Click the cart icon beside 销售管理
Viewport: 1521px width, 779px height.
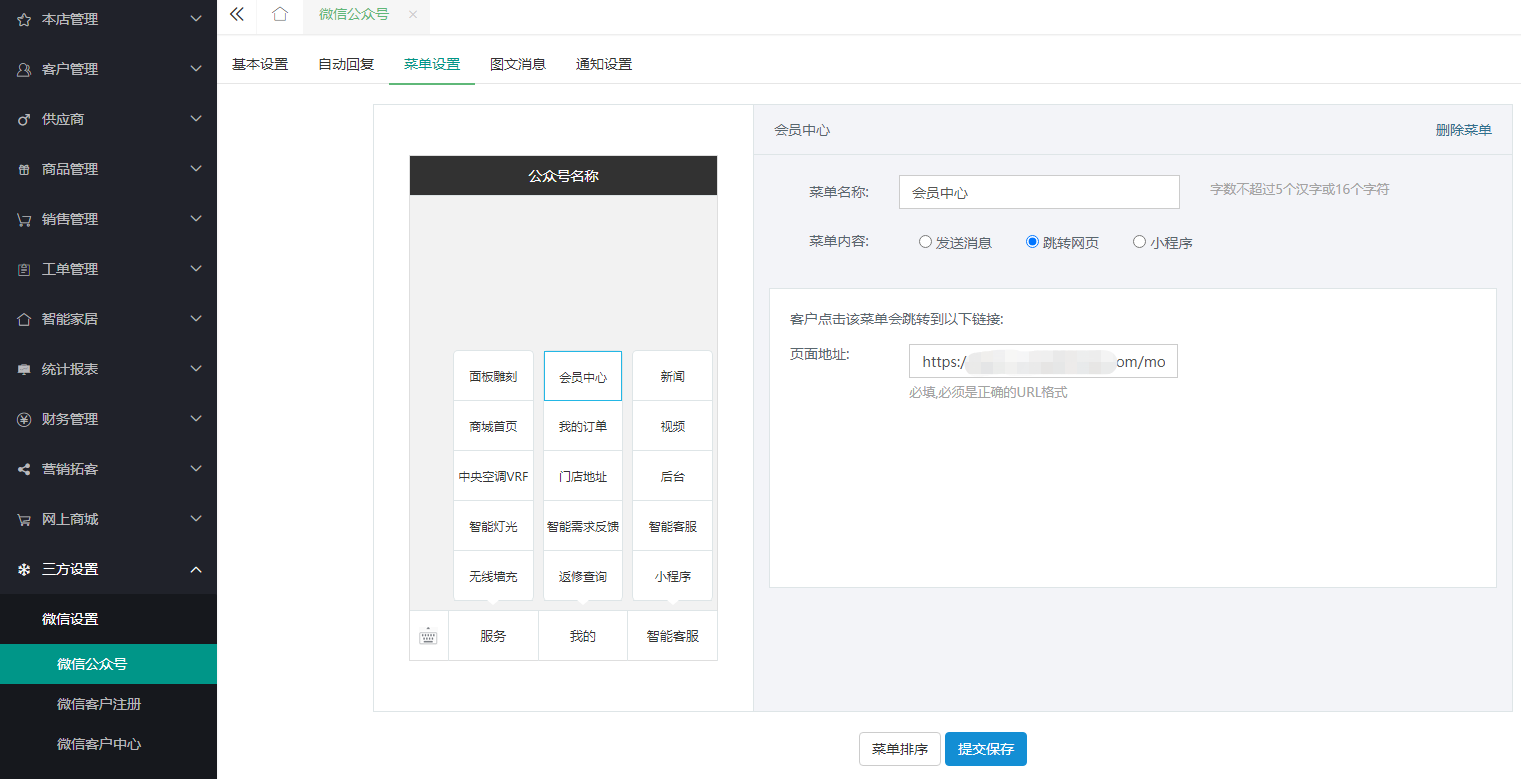pos(24,219)
